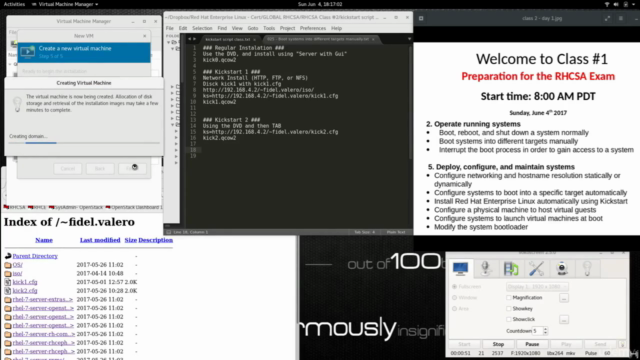Open the microphone audio tab in the recorder
Screen dimensions: 640x360
click(x=485, y=268)
